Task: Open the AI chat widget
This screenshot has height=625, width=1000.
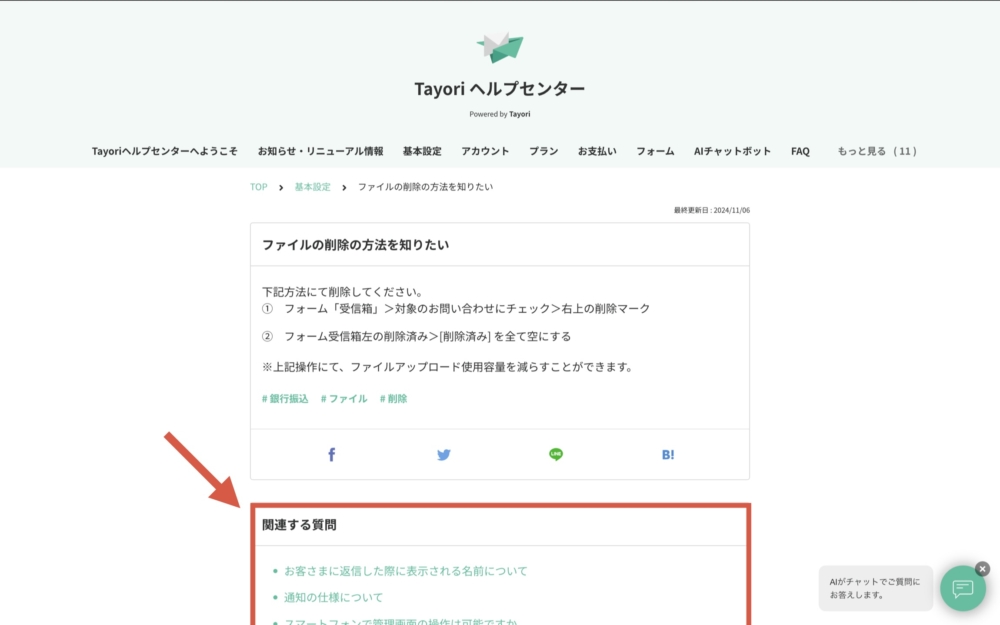Action: click(x=962, y=588)
